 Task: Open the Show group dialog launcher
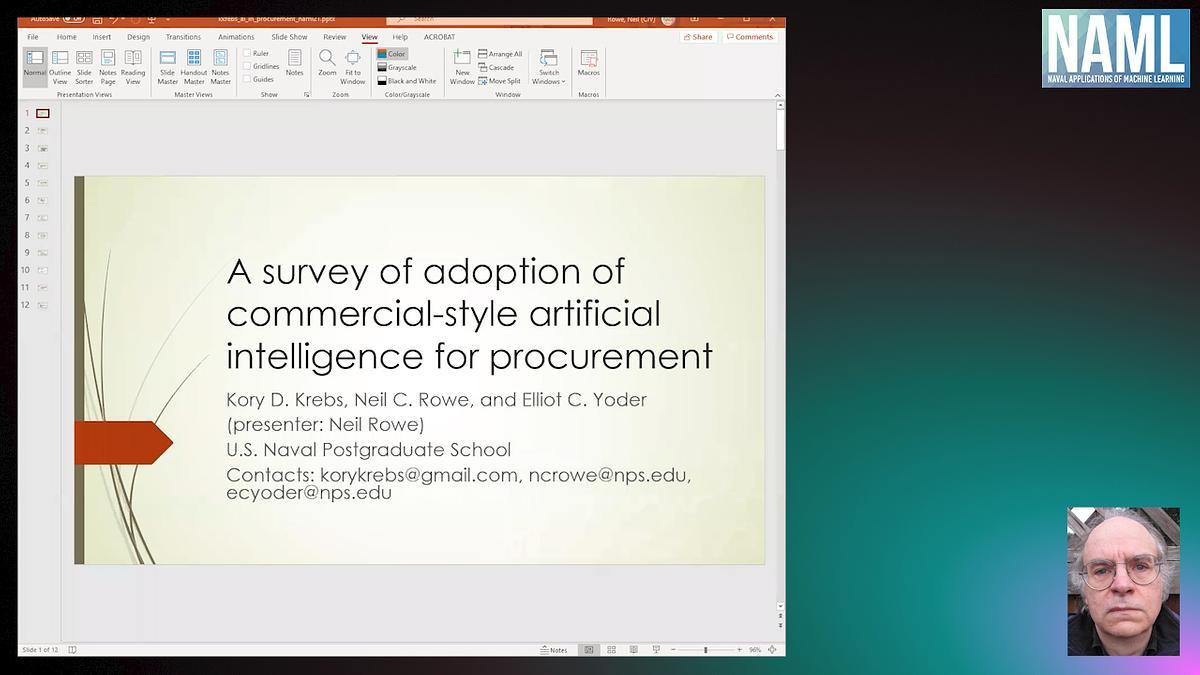[x=307, y=95]
